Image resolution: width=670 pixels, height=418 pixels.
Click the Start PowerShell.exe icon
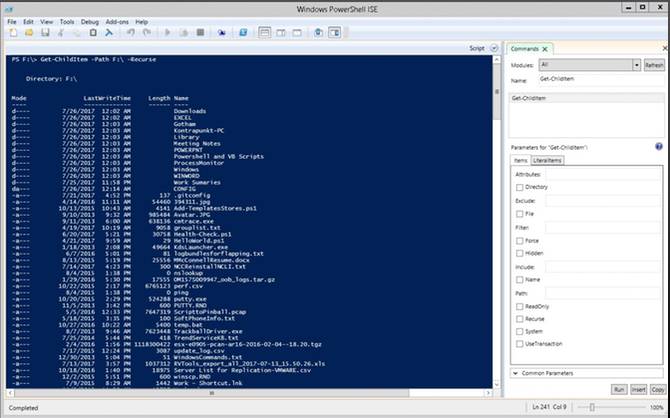(243, 33)
